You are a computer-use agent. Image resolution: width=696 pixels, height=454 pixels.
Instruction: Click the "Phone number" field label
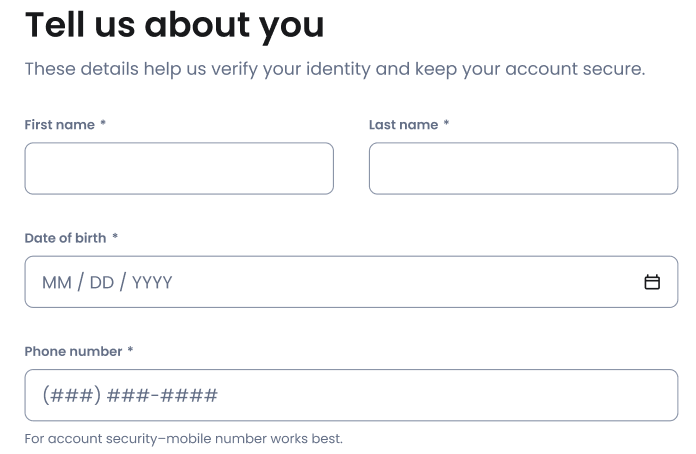(73, 351)
